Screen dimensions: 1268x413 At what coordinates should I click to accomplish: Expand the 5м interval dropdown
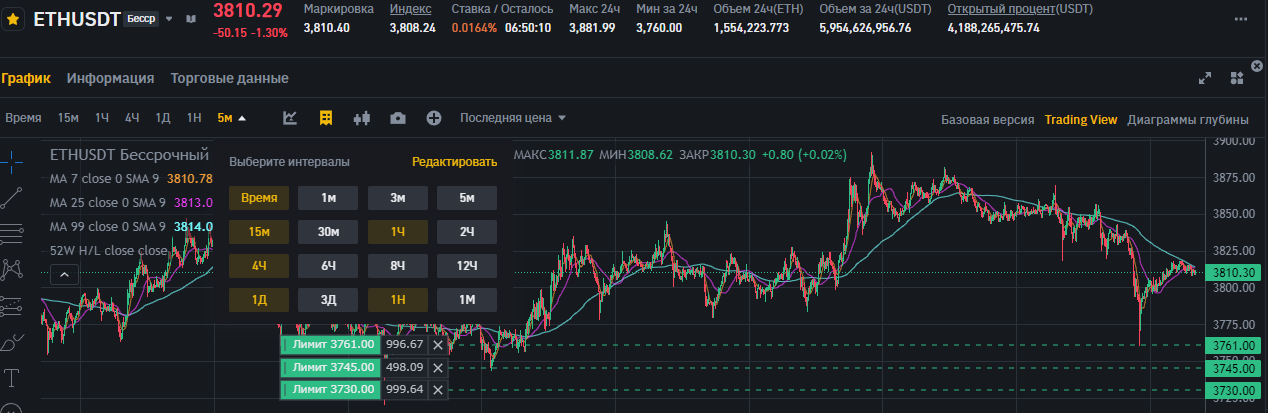click(x=231, y=118)
